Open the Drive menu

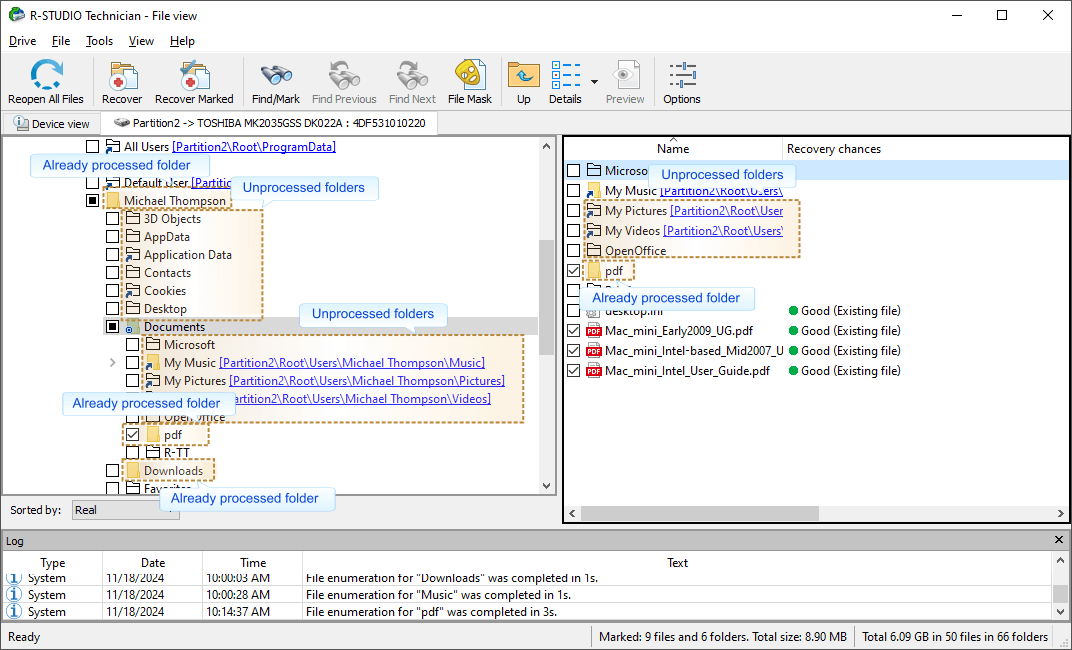tap(23, 41)
